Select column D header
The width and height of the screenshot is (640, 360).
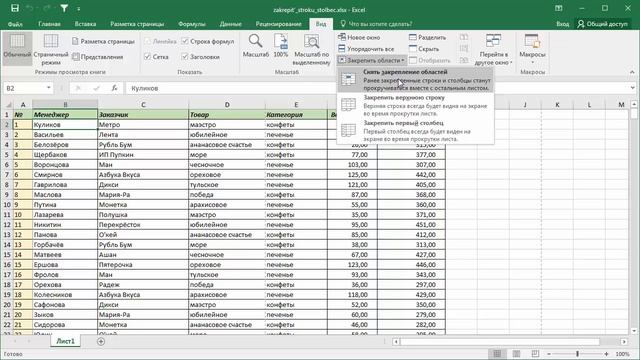coord(227,104)
